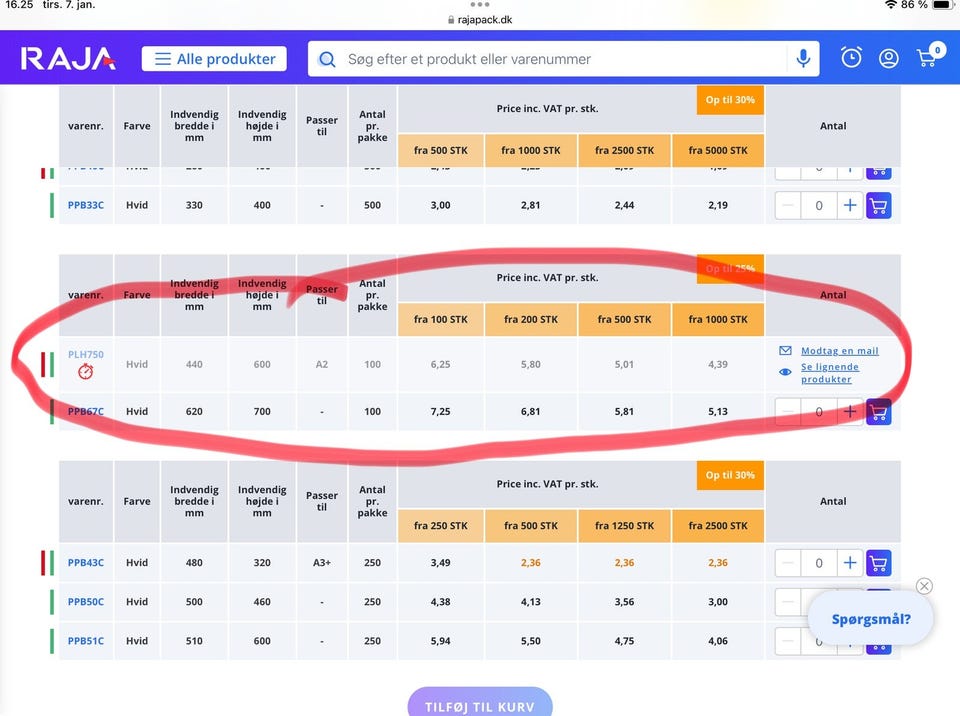Open the user account icon
The width and height of the screenshot is (960, 716).
pos(888,58)
